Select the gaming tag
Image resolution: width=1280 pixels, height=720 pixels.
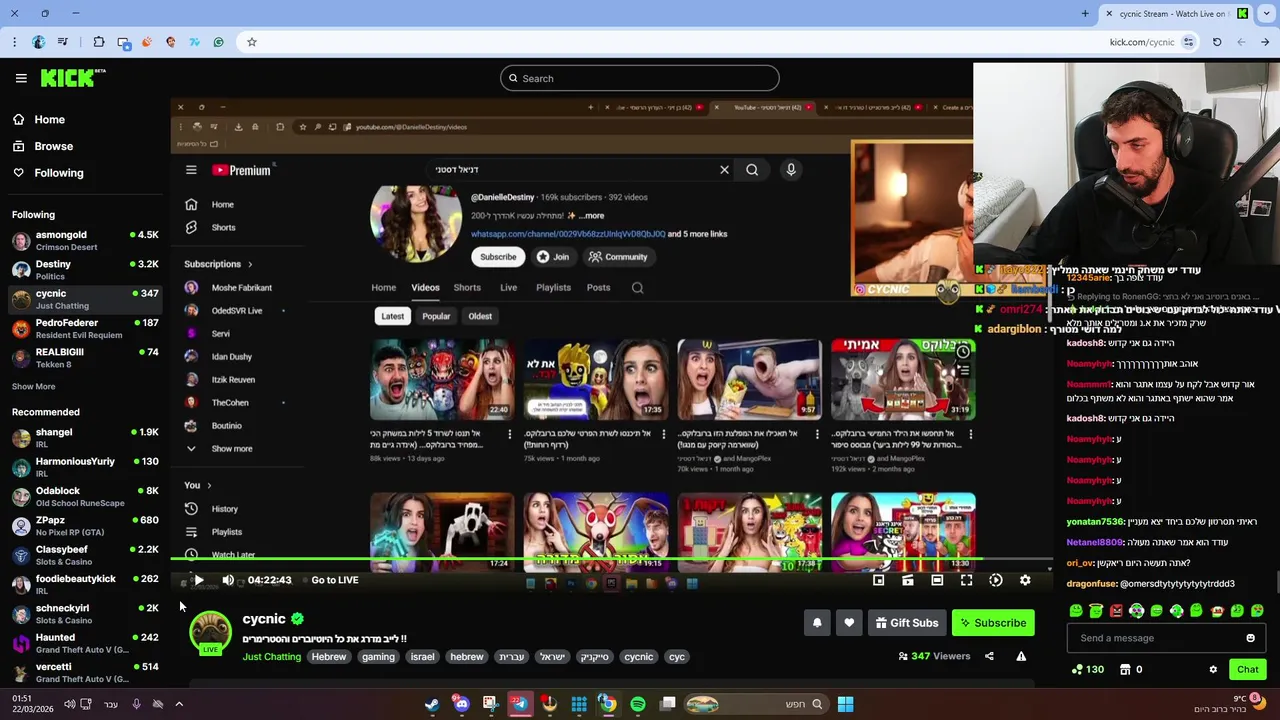[x=378, y=657]
